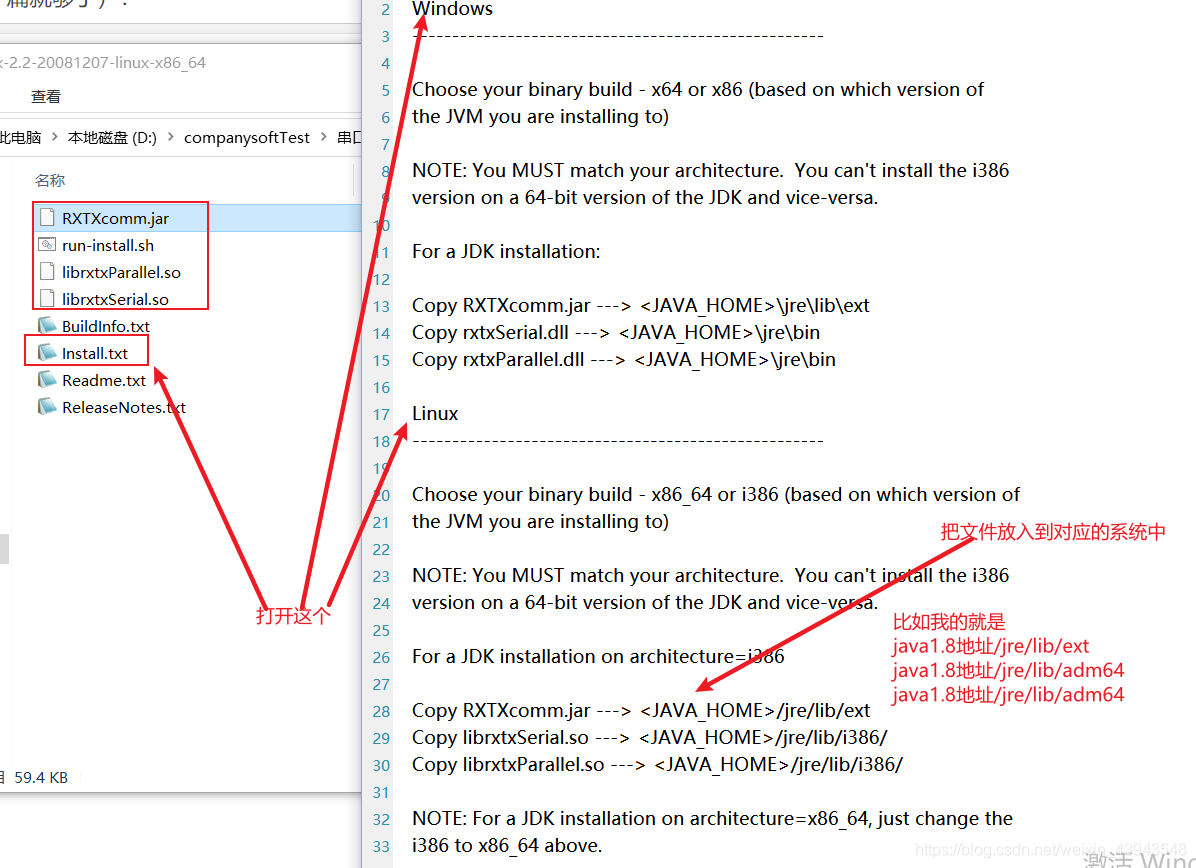Click explorer window title linux-x86_64

103,63
